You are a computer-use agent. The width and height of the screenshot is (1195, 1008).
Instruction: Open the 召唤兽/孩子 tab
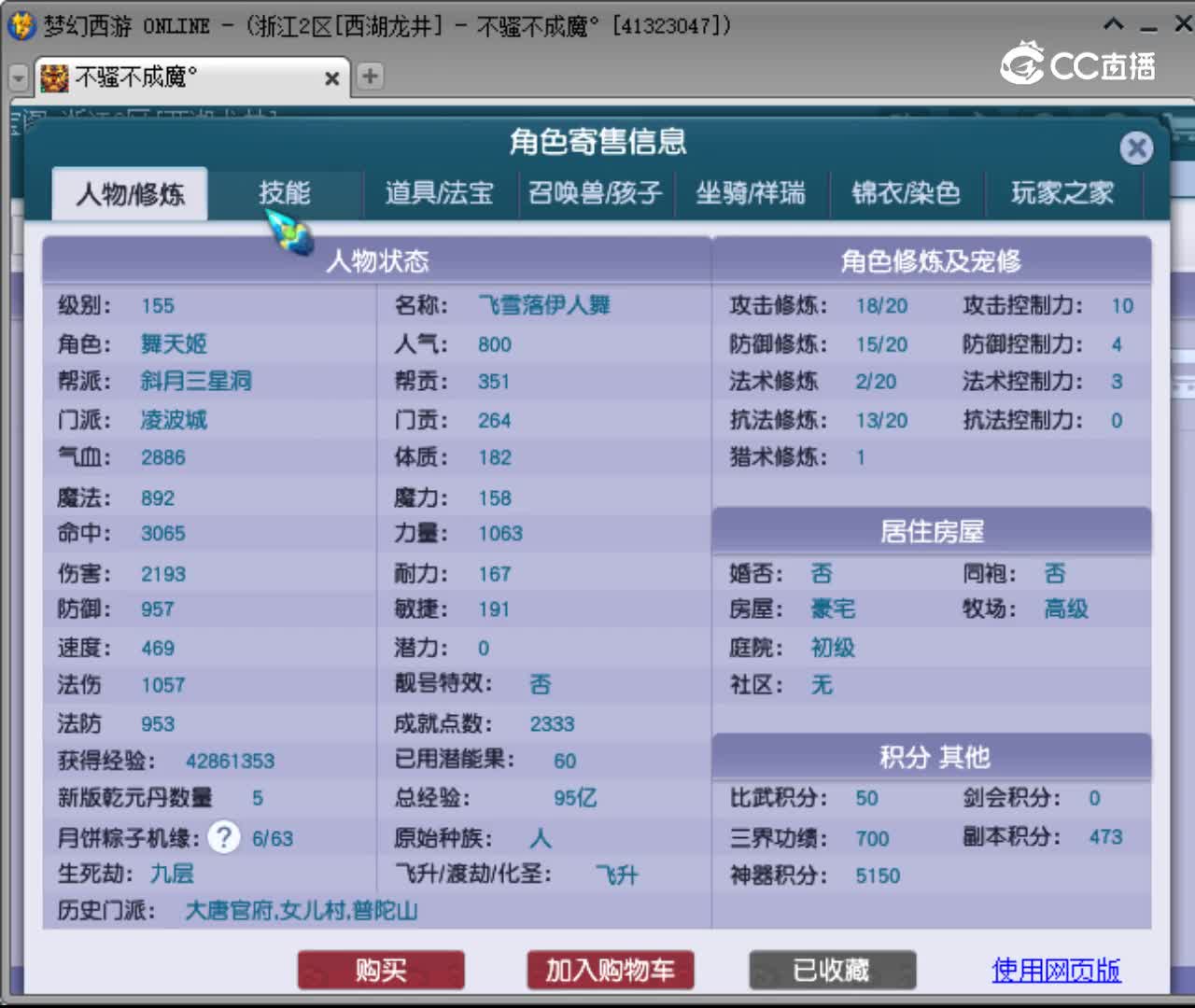click(596, 193)
